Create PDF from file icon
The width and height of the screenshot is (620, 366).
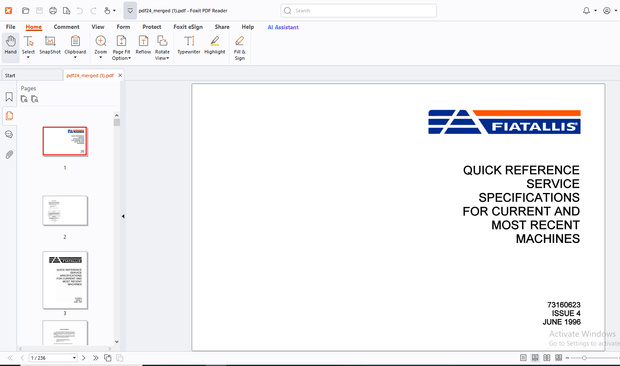(66, 11)
